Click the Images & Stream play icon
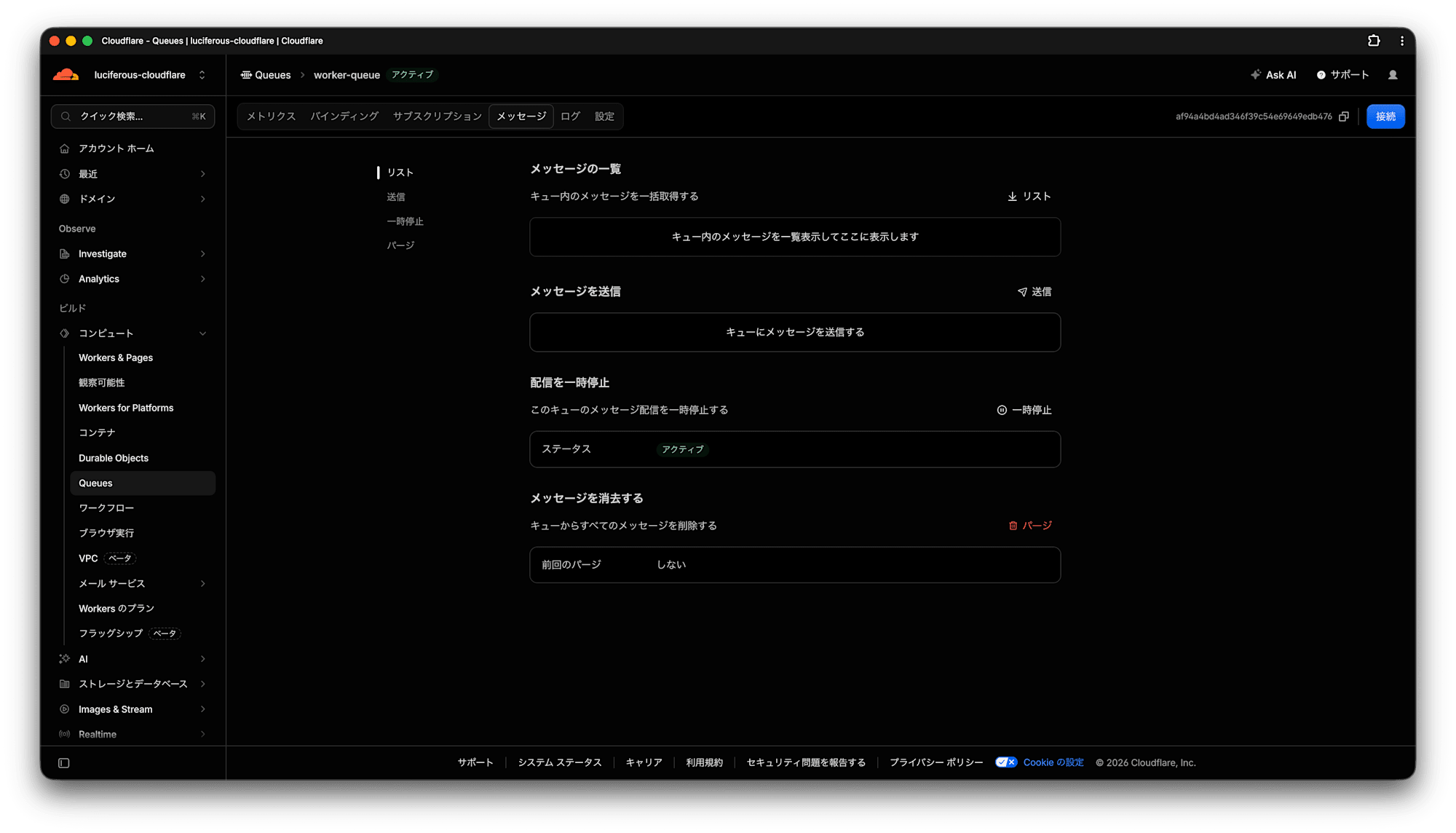 65,709
